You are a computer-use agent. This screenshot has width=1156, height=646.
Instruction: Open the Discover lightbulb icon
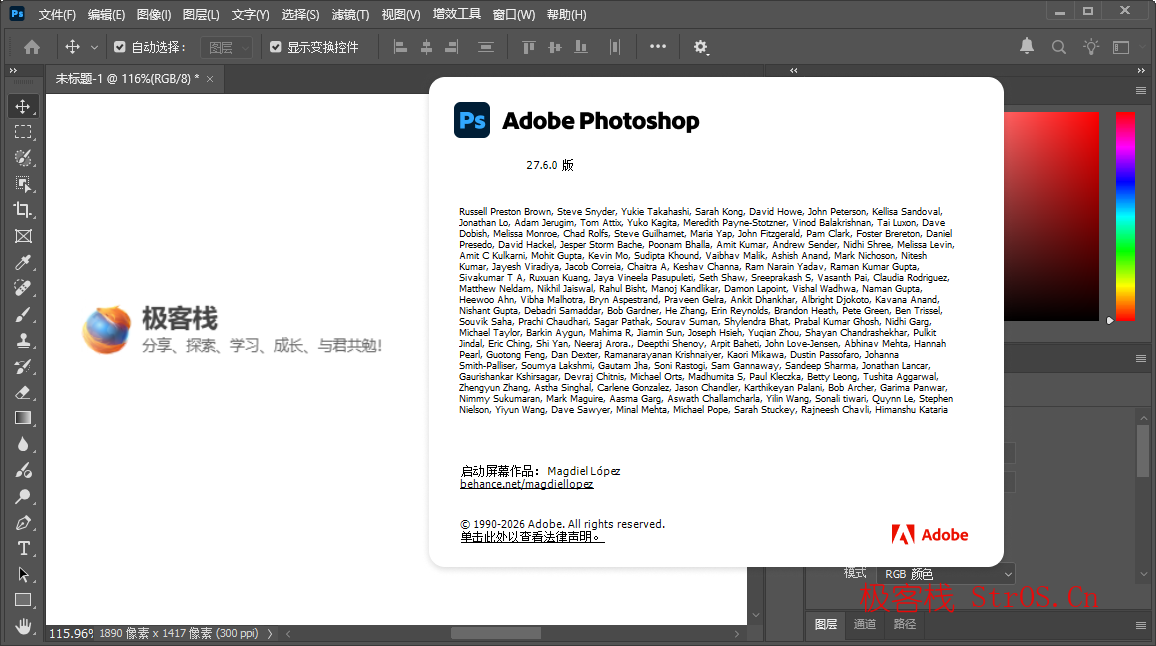[1090, 47]
